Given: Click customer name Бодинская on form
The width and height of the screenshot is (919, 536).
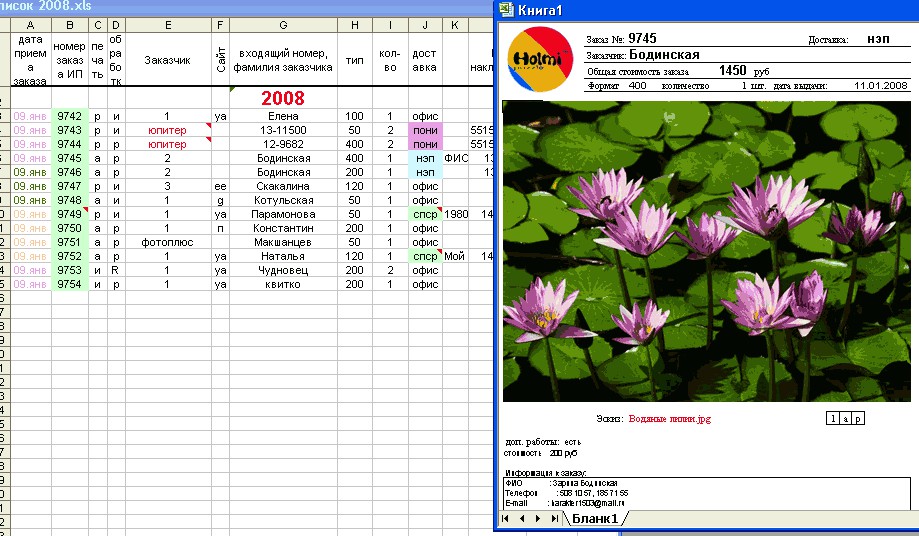Looking at the screenshot, I should click(x=664, y=55).
